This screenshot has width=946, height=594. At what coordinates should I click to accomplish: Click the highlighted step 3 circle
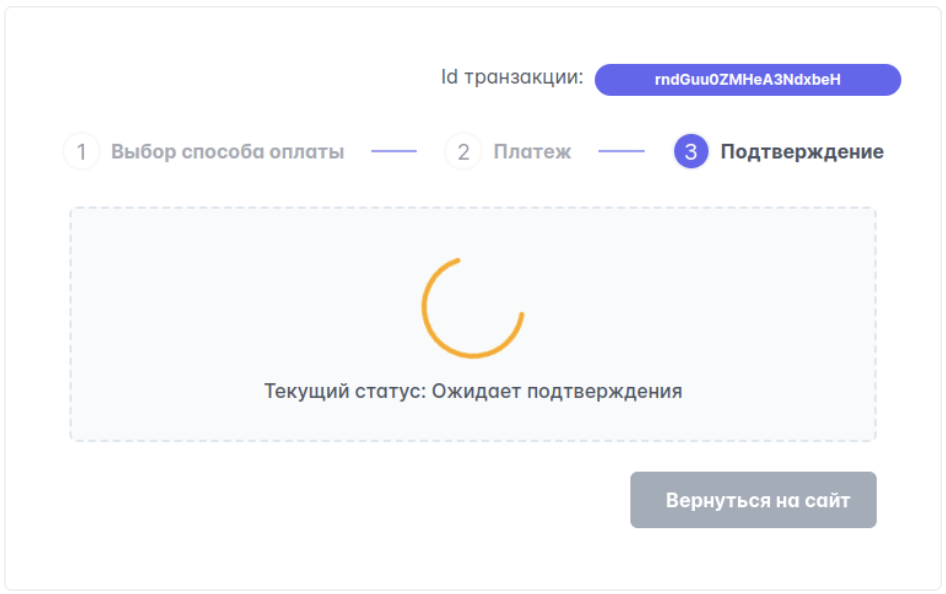[691, 152]
